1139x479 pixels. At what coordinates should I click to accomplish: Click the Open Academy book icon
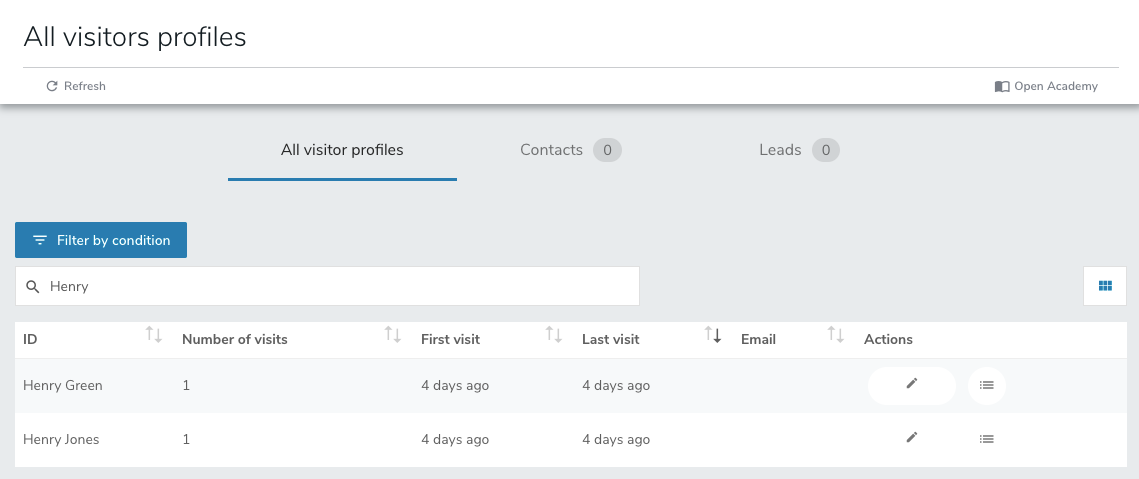point(1002,86)
